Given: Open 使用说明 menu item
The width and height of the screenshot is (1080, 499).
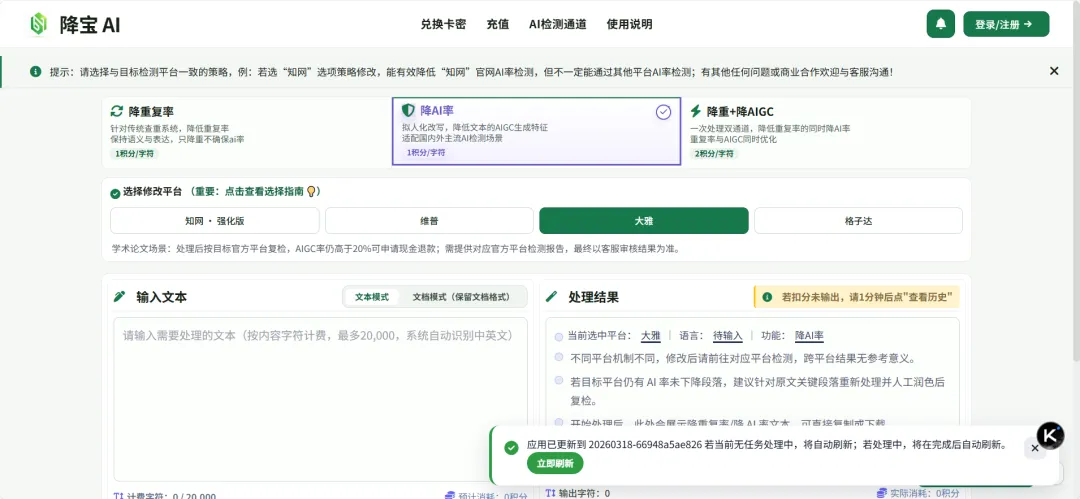Looking at the screenshot, I should pos(630,24).
